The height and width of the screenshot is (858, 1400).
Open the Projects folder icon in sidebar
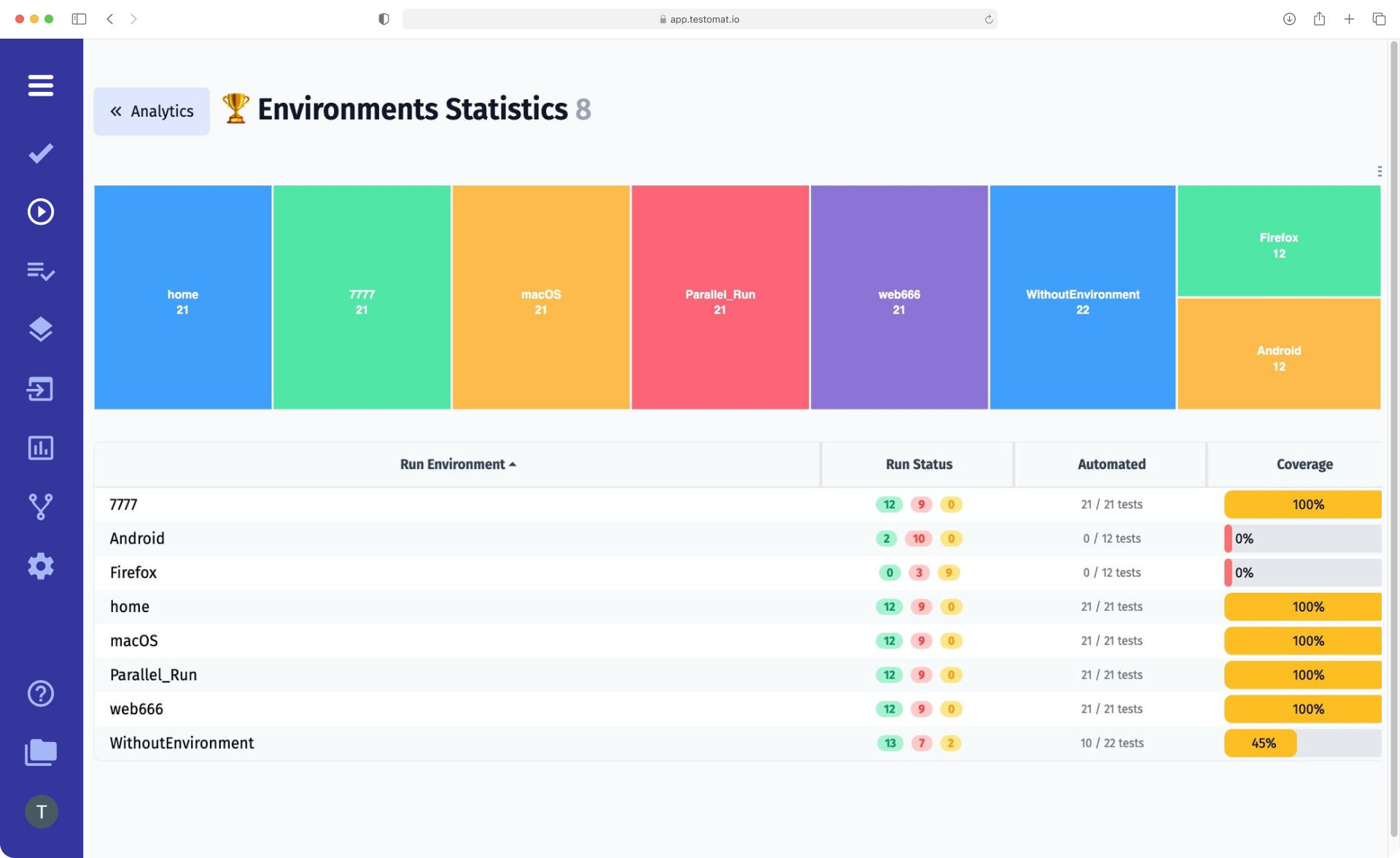click(41, 752)
